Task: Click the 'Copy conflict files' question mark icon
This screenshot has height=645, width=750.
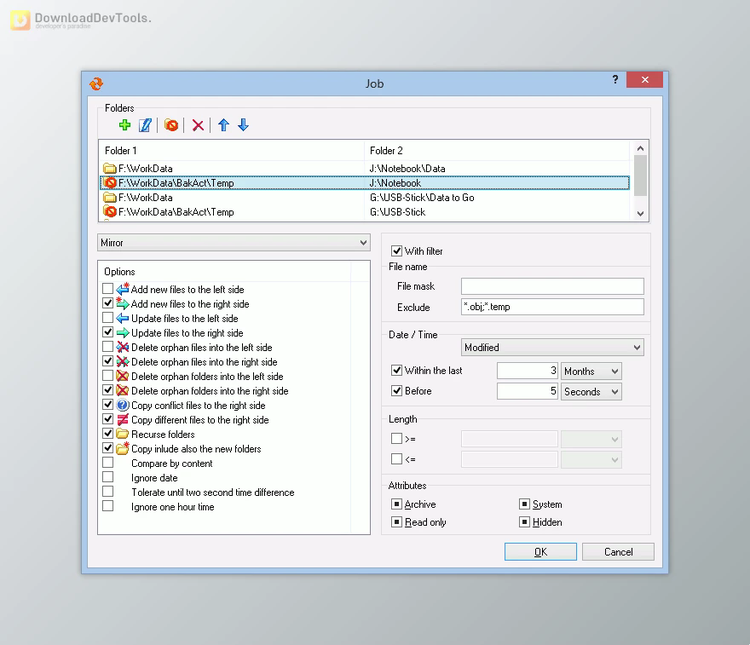Action: click(123, 405)
